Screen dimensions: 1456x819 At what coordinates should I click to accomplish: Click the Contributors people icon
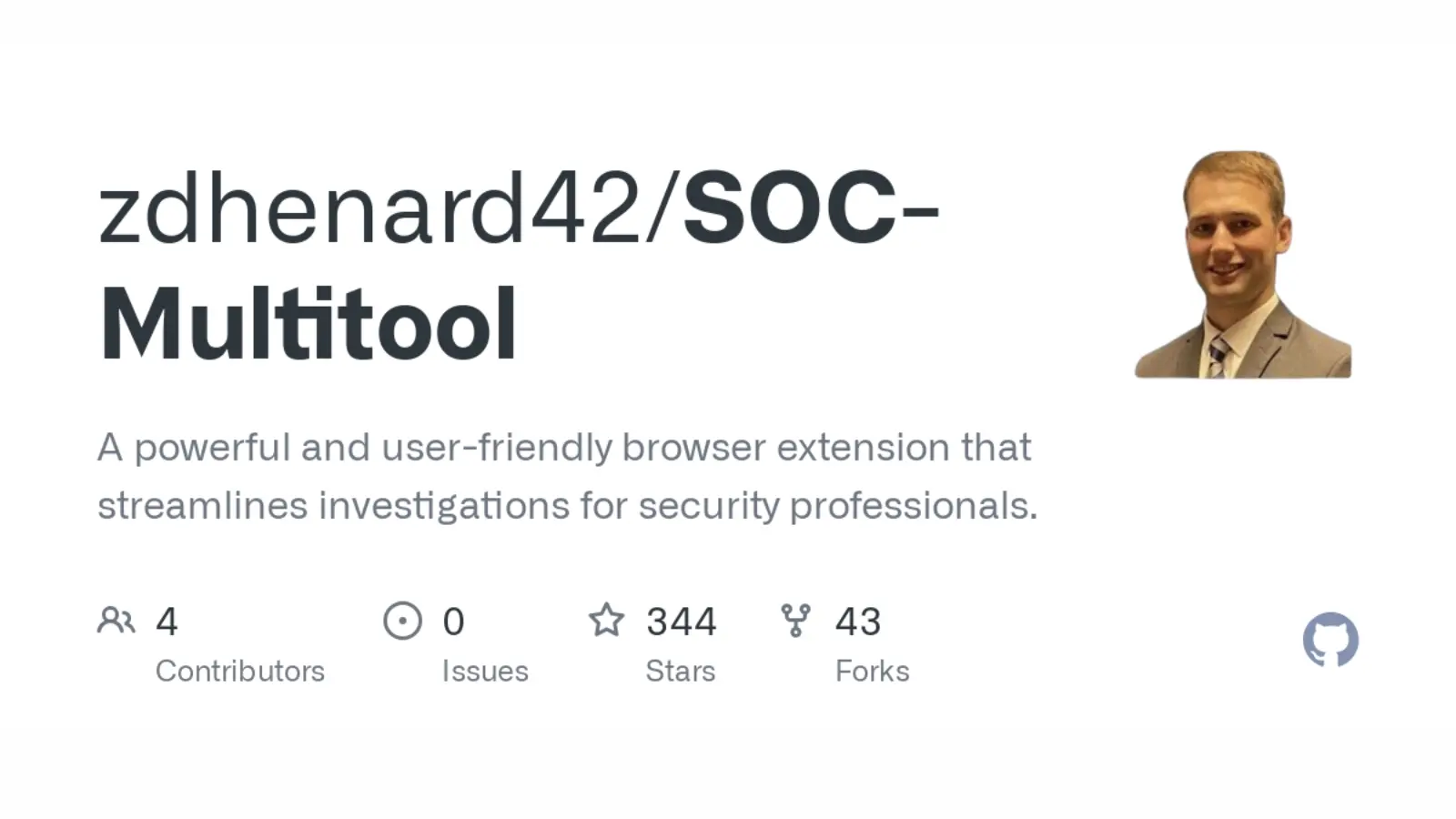pos(116,621)
